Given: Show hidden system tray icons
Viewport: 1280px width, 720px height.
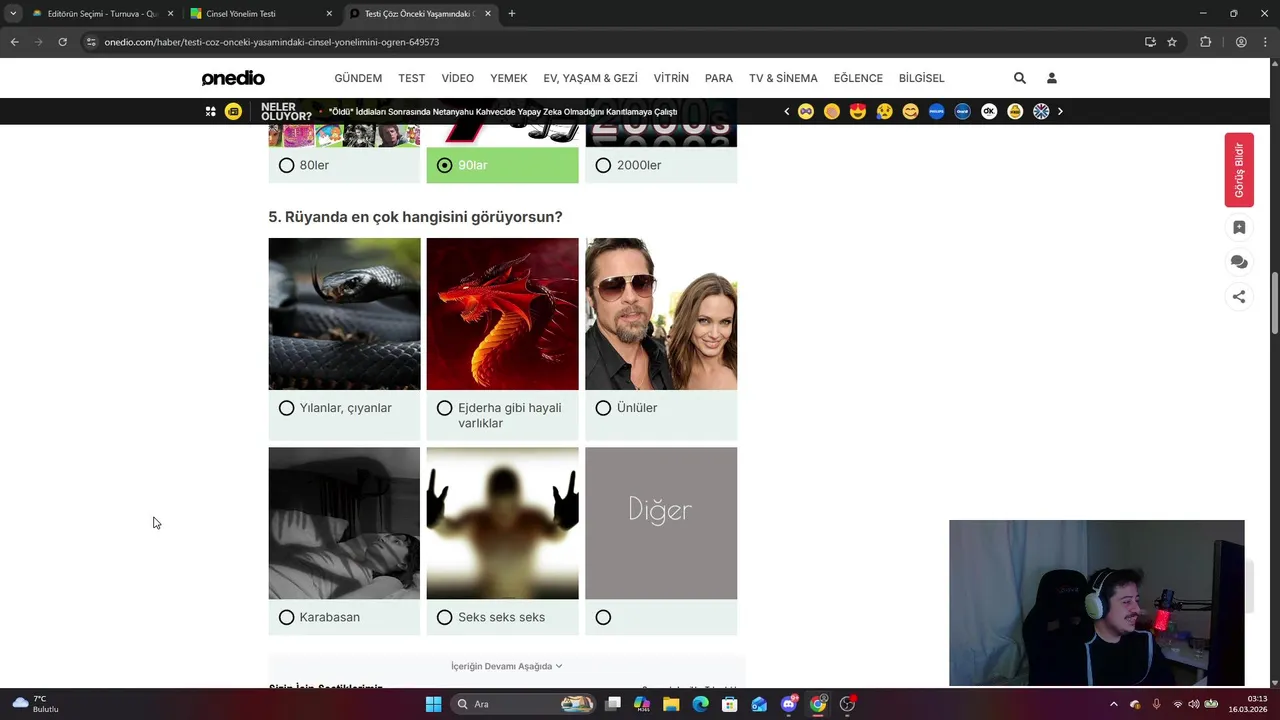Looking at the screenshot, I should (1114, 704).
